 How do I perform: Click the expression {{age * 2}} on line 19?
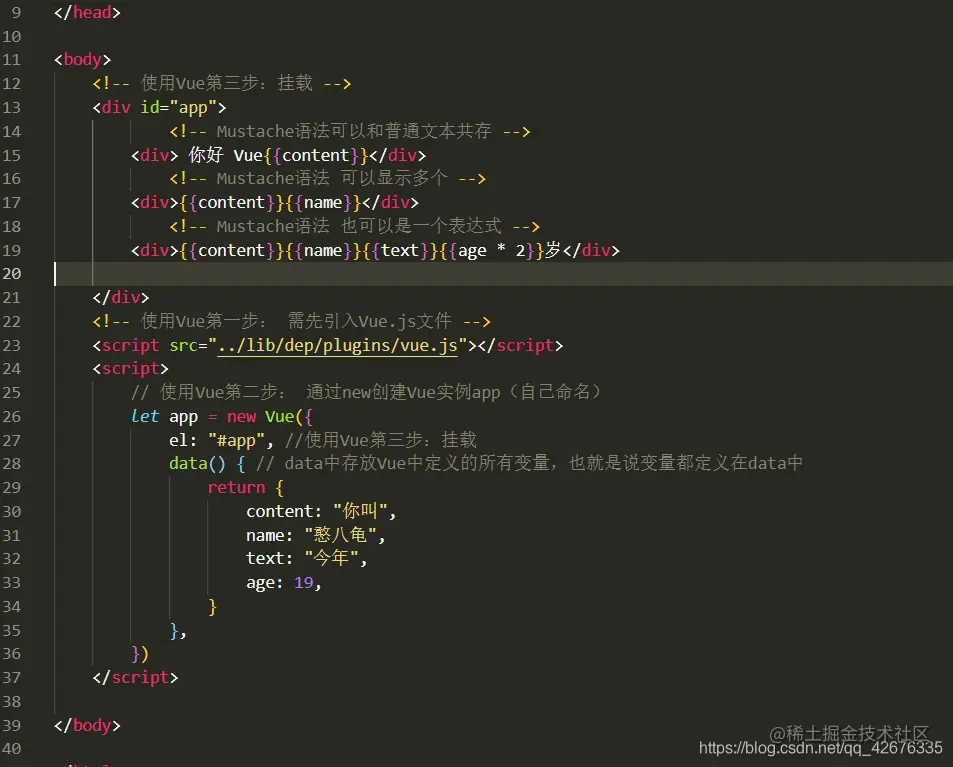click(x=492, y=250)
